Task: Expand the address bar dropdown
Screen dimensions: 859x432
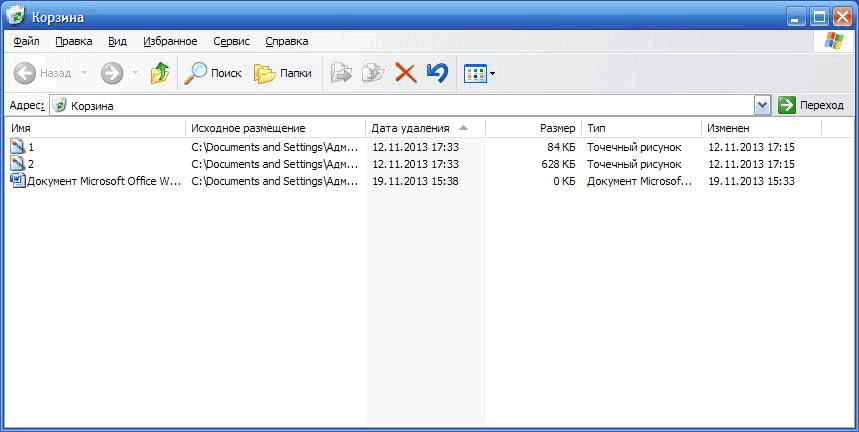Action: pos(762,105)
